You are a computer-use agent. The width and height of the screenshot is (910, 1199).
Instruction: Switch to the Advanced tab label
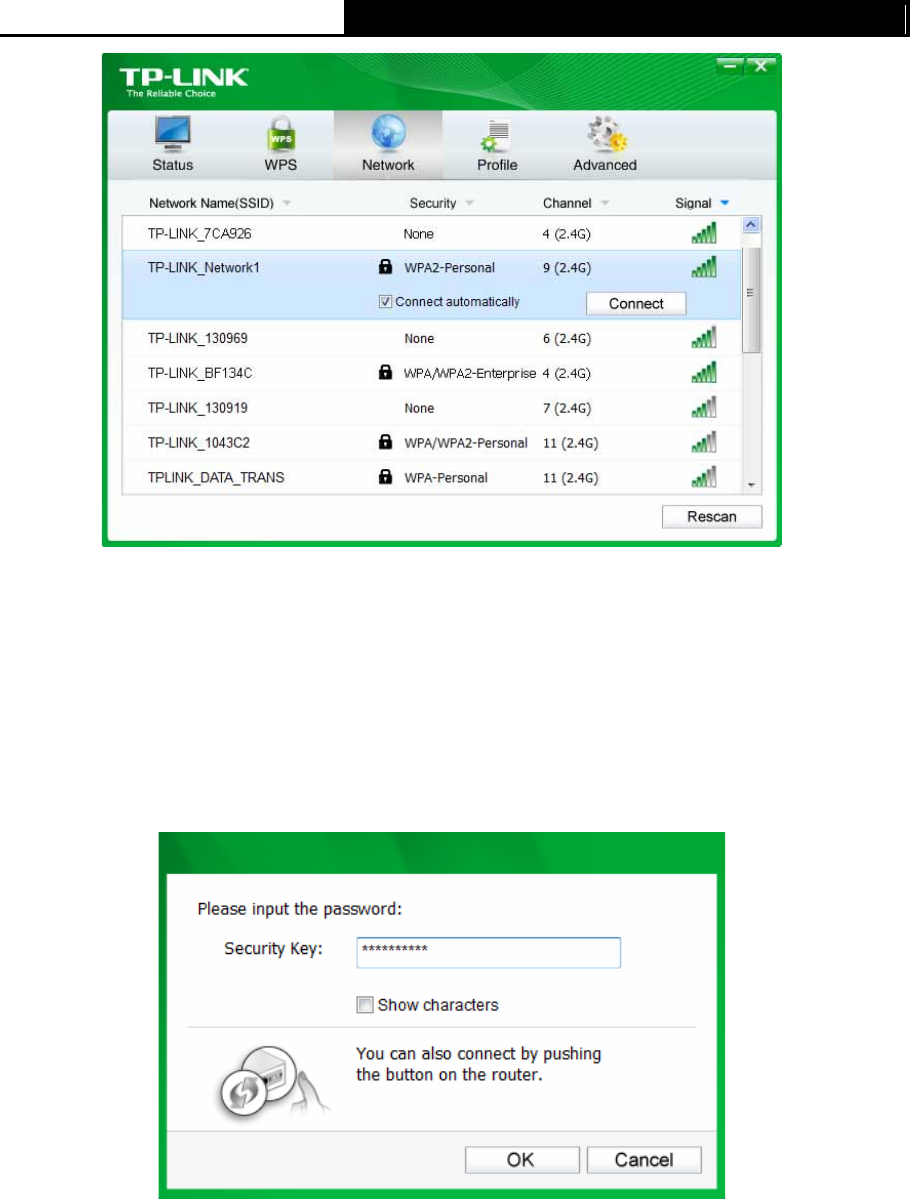605,165
